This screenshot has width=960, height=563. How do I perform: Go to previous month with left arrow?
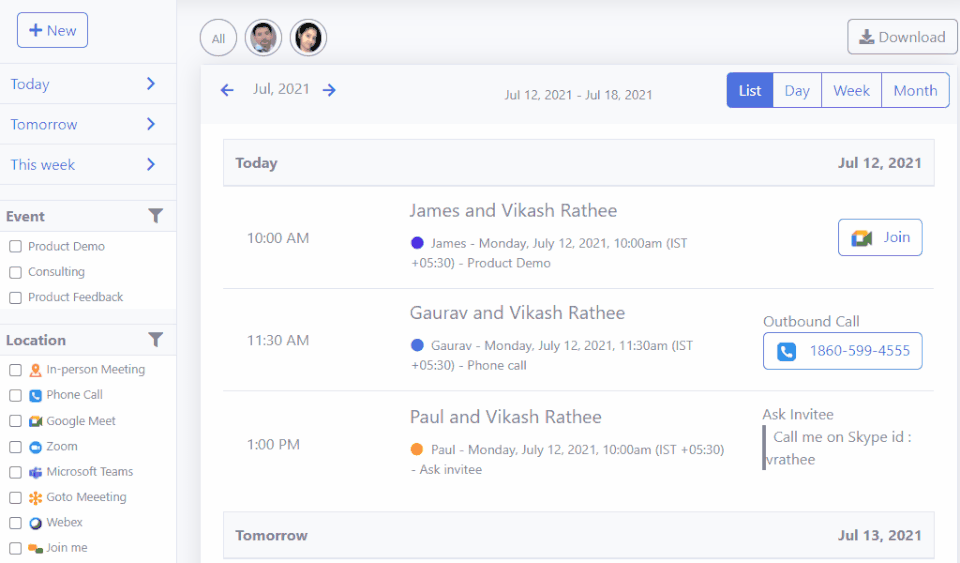tap(227, 90)
